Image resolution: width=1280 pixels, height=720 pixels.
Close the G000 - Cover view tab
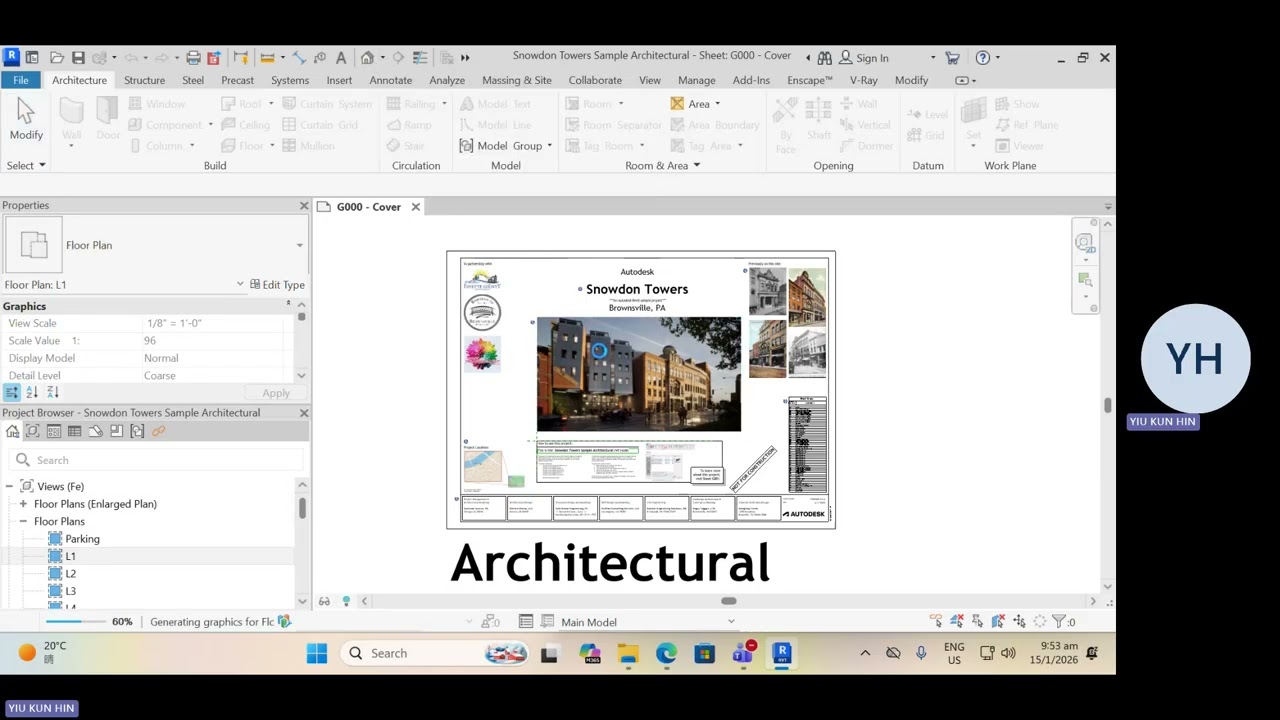click(415, 207)
